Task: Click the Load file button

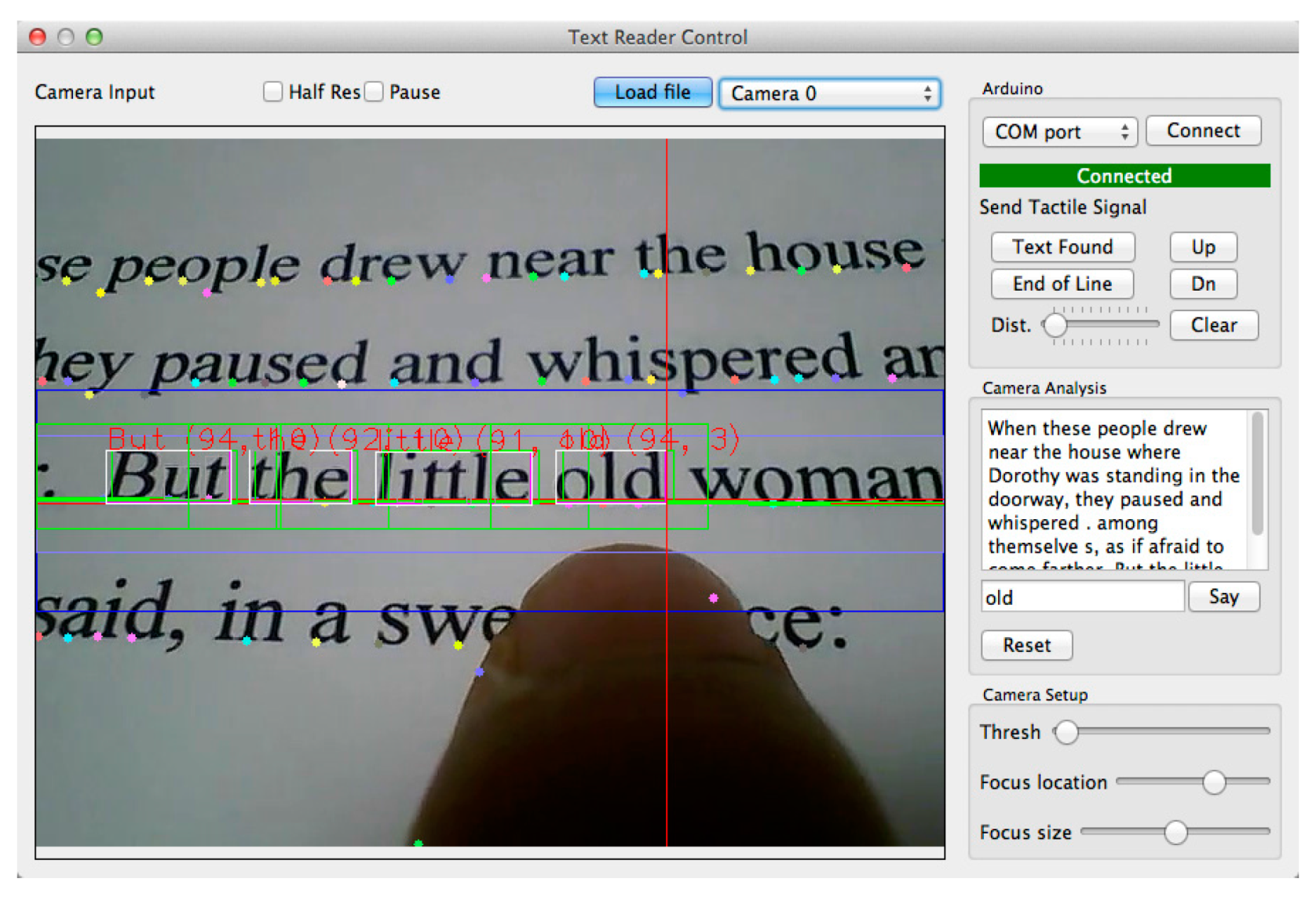Action: [x=652, y=92]
